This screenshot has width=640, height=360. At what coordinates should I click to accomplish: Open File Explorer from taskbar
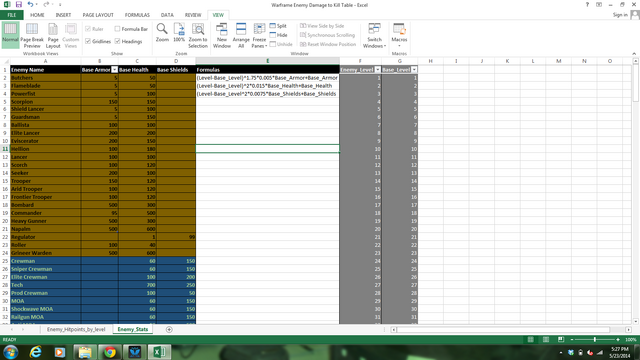pyautogui.click(x=85, y=352)
